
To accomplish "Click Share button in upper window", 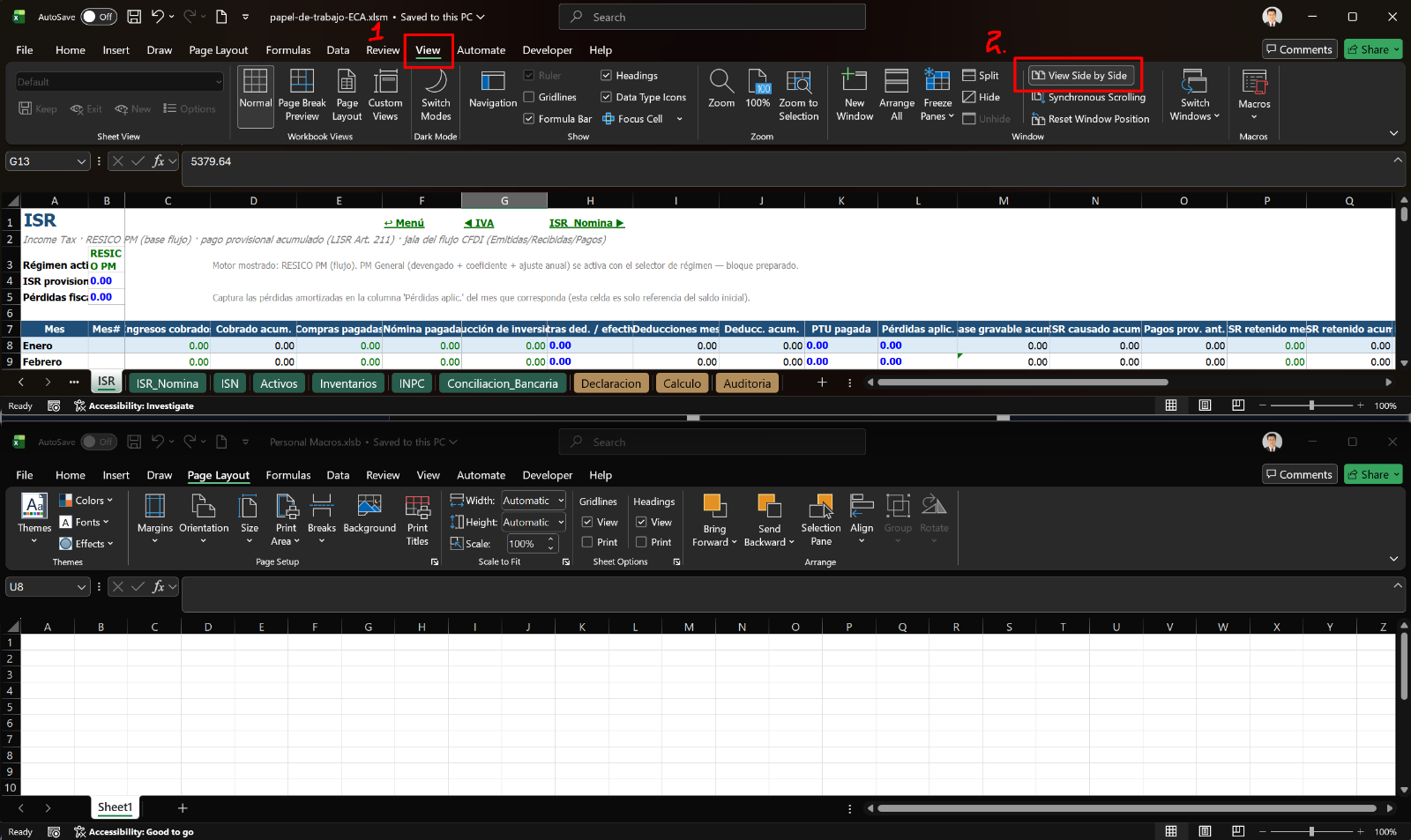I will click(x=1373, y=49).
